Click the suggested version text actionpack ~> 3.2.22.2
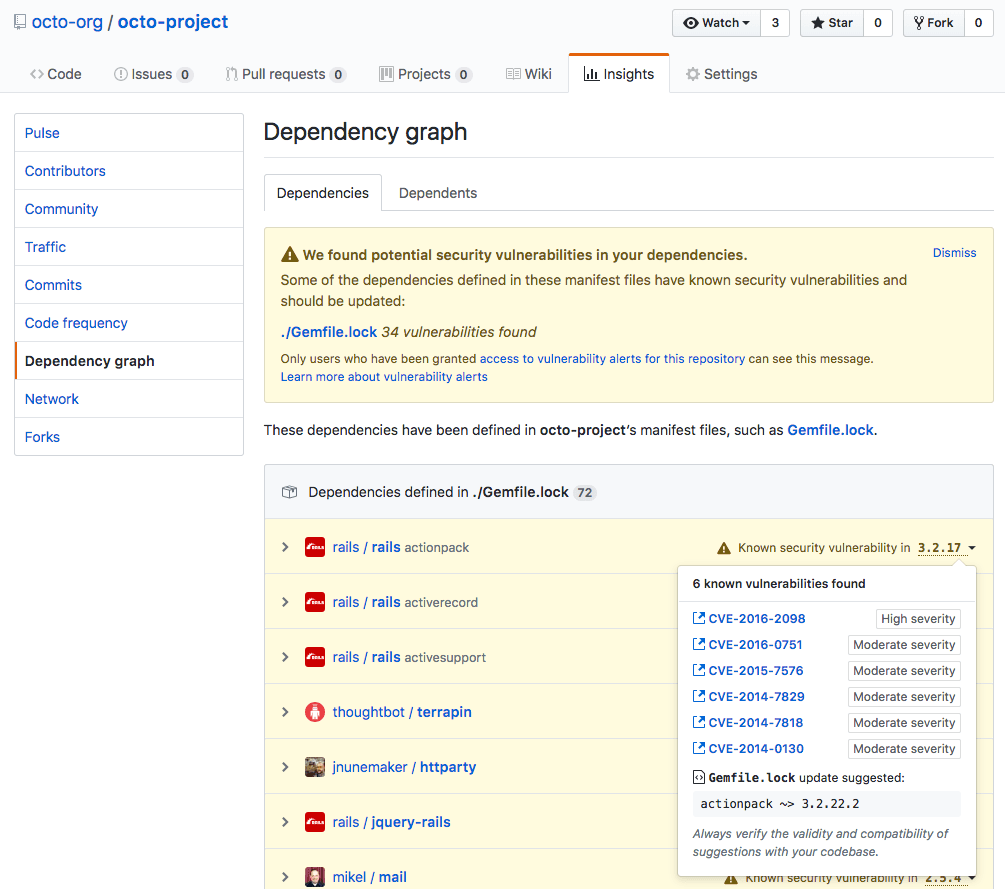This screenshot has width=1005, height=889. coord(779,804)
